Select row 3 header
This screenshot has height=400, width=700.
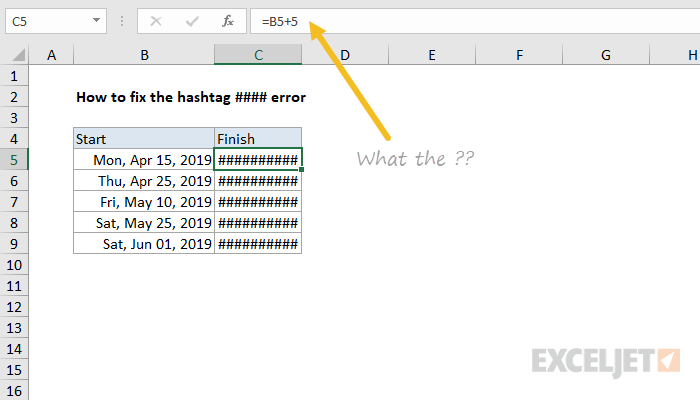[14, 118]
